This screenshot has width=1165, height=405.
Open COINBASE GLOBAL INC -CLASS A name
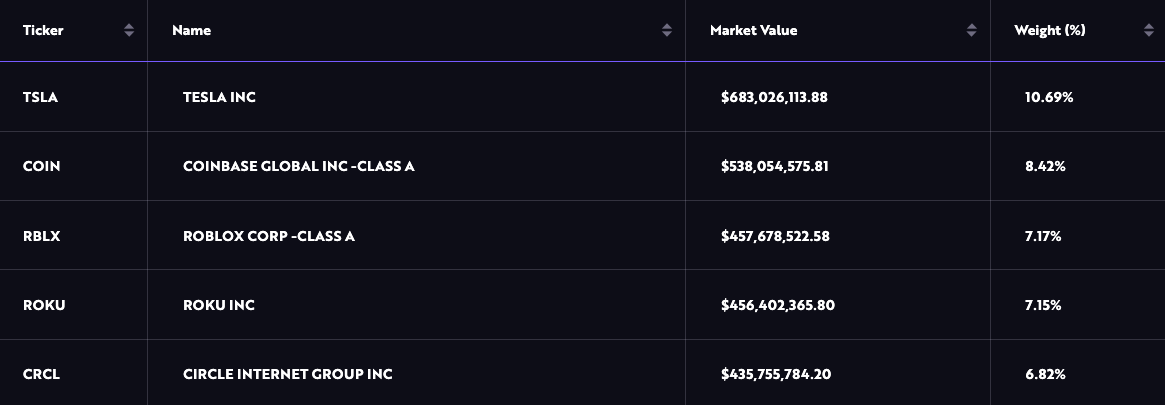pyautogui.click(x=298, y=167)
